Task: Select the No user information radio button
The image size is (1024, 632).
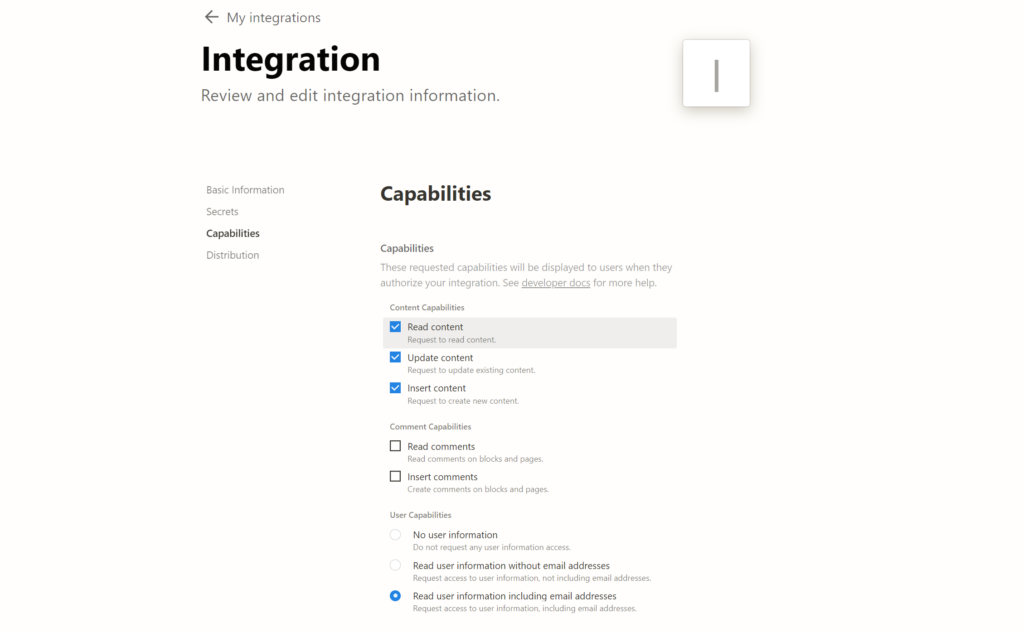Action: click(395, 535)
